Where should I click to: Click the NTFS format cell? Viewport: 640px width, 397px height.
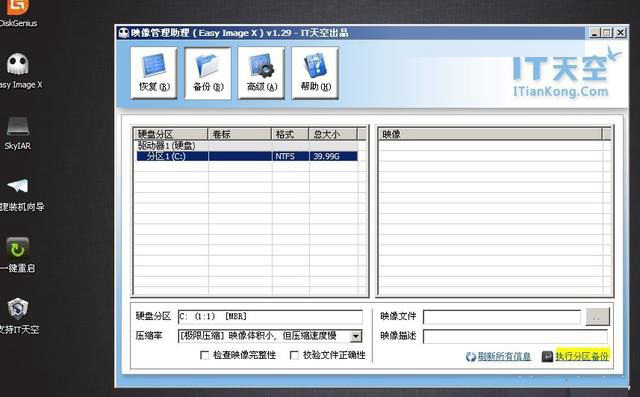[291, 156]
